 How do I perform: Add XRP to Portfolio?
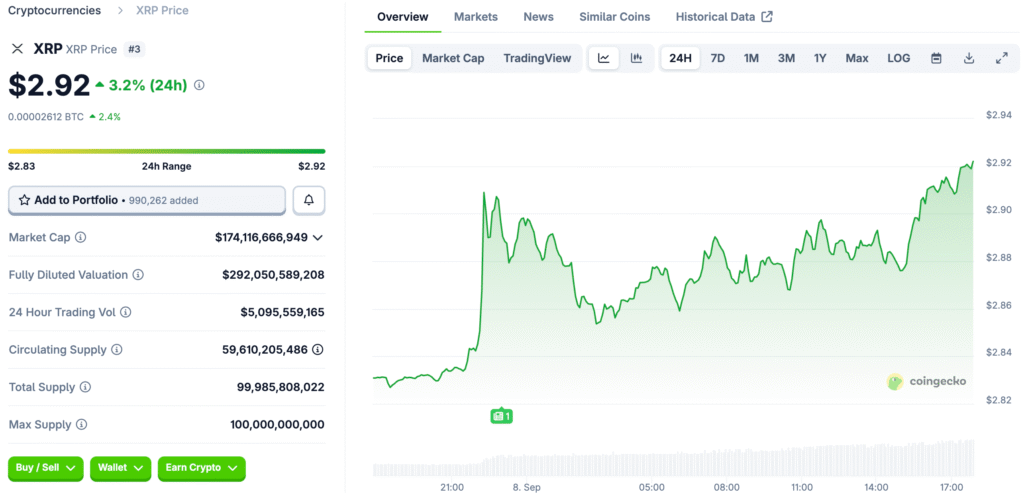(147, 200)
